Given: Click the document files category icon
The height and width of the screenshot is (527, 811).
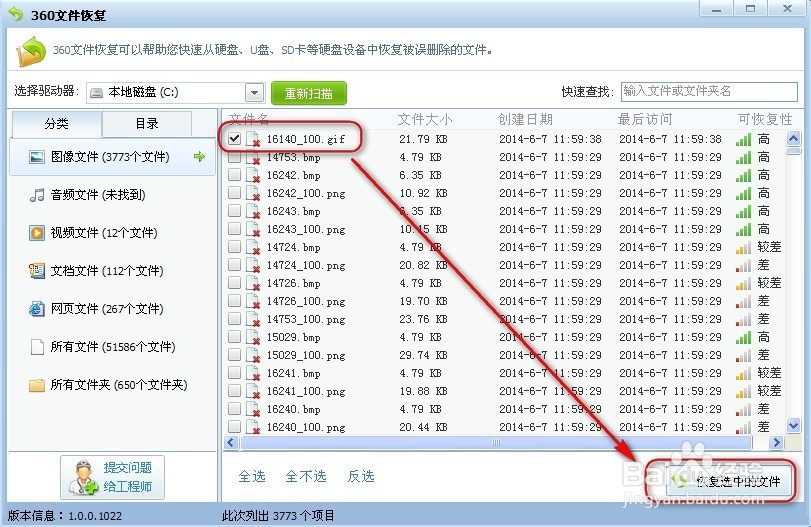Looking at the screenshot, I should (37, 270).
